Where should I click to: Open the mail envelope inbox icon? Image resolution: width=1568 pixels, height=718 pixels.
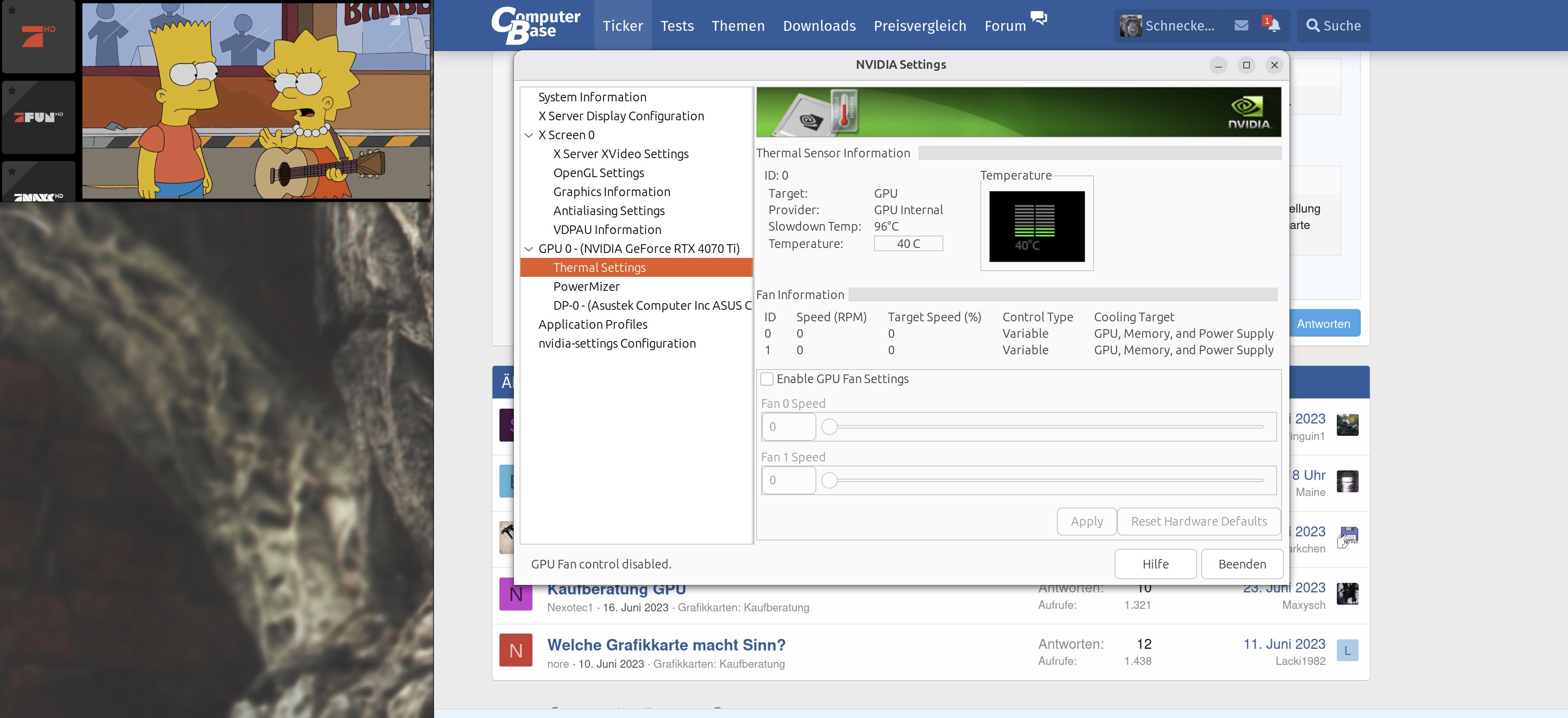point(1241,26)
